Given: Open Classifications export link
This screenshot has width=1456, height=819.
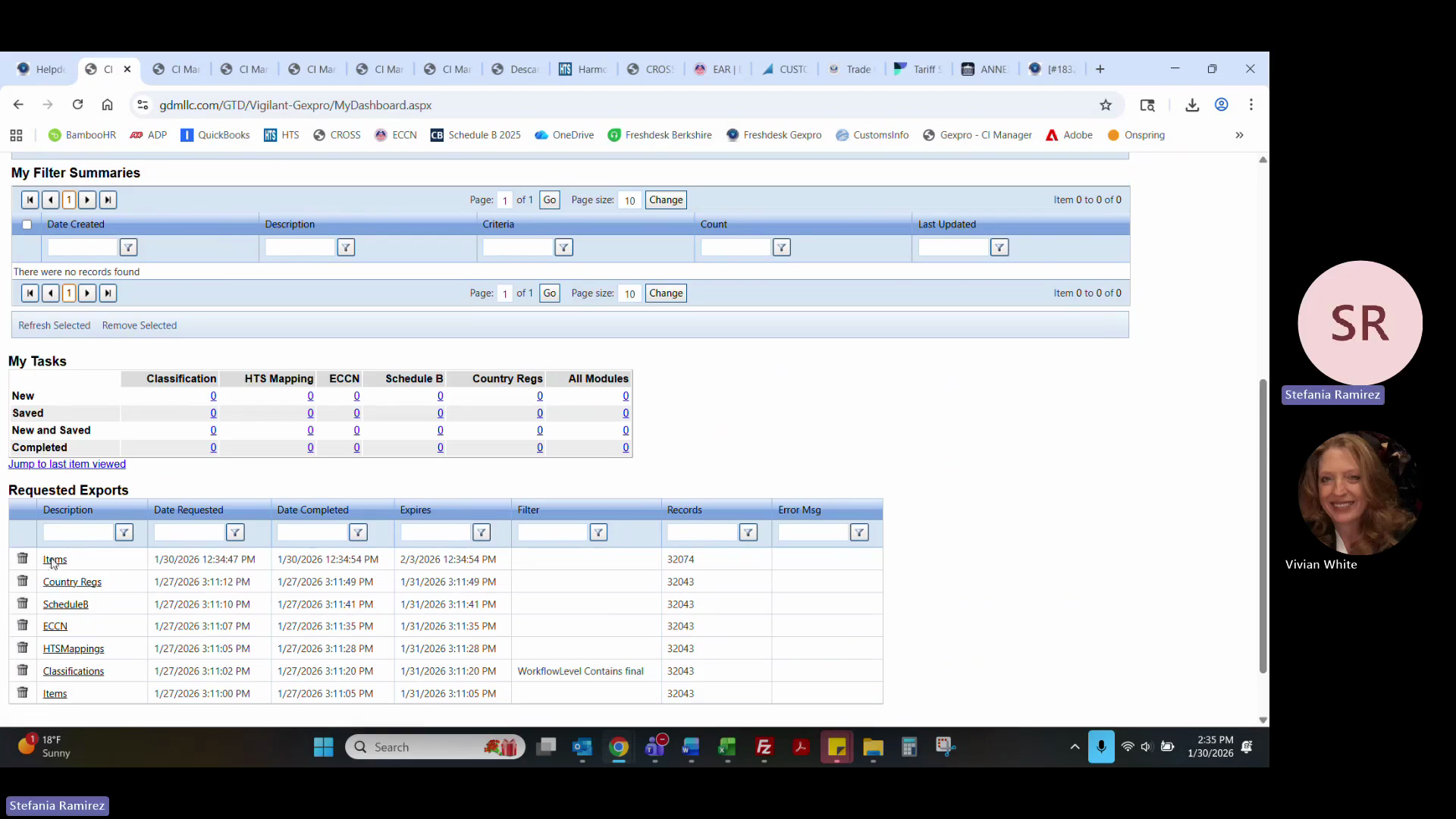Looking at the screenshot, I should click(74, 671).
